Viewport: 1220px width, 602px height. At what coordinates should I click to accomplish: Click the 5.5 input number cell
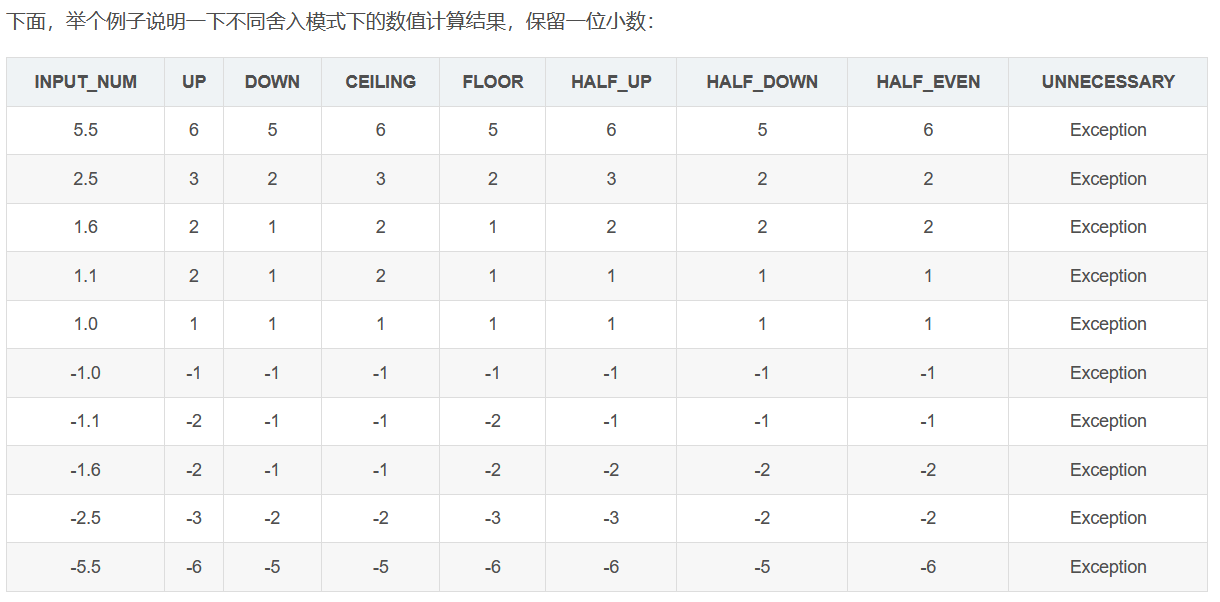click(85, 130)
